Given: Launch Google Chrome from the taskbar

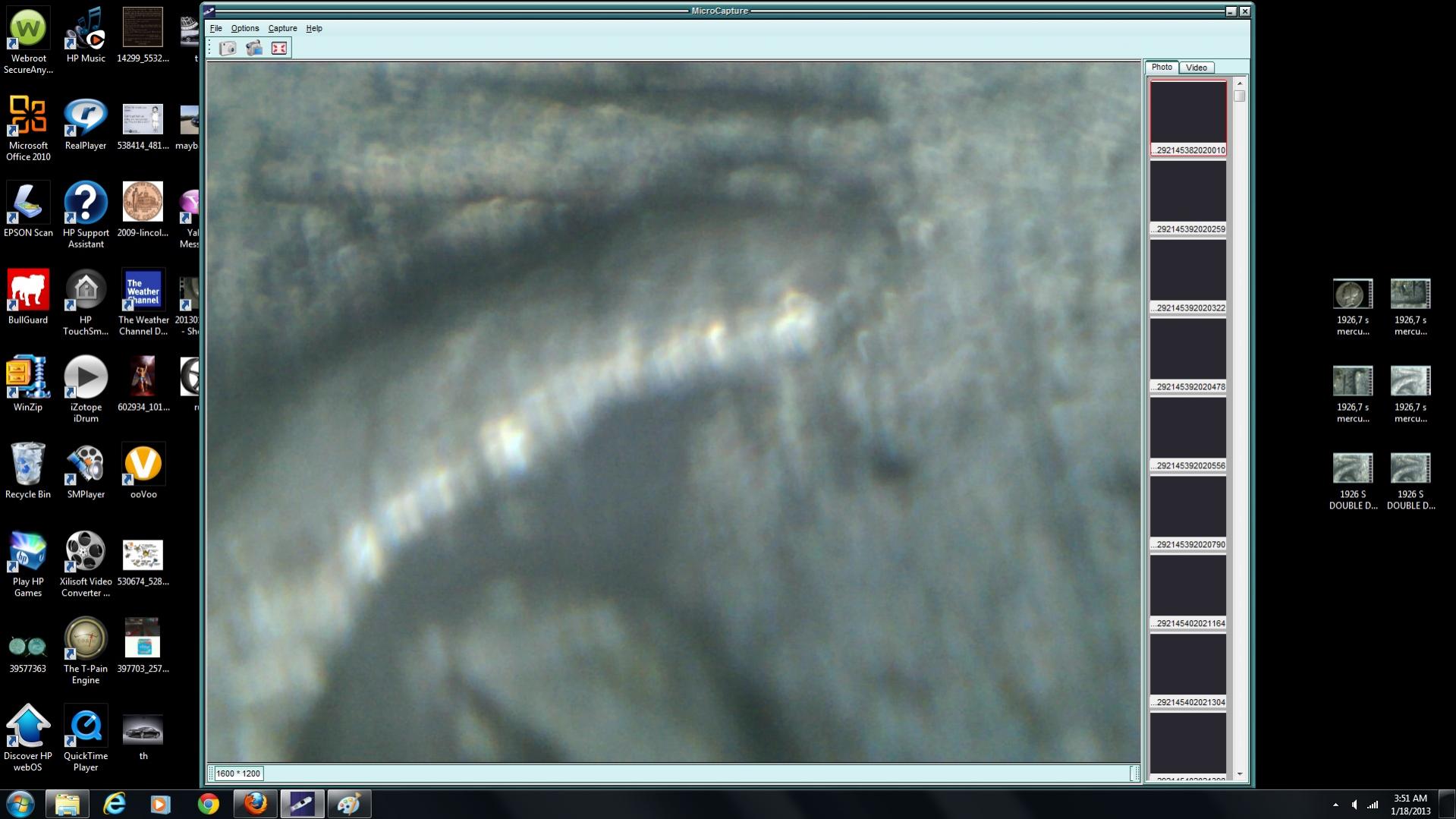Looking at the screenshot, I should 208,804.
